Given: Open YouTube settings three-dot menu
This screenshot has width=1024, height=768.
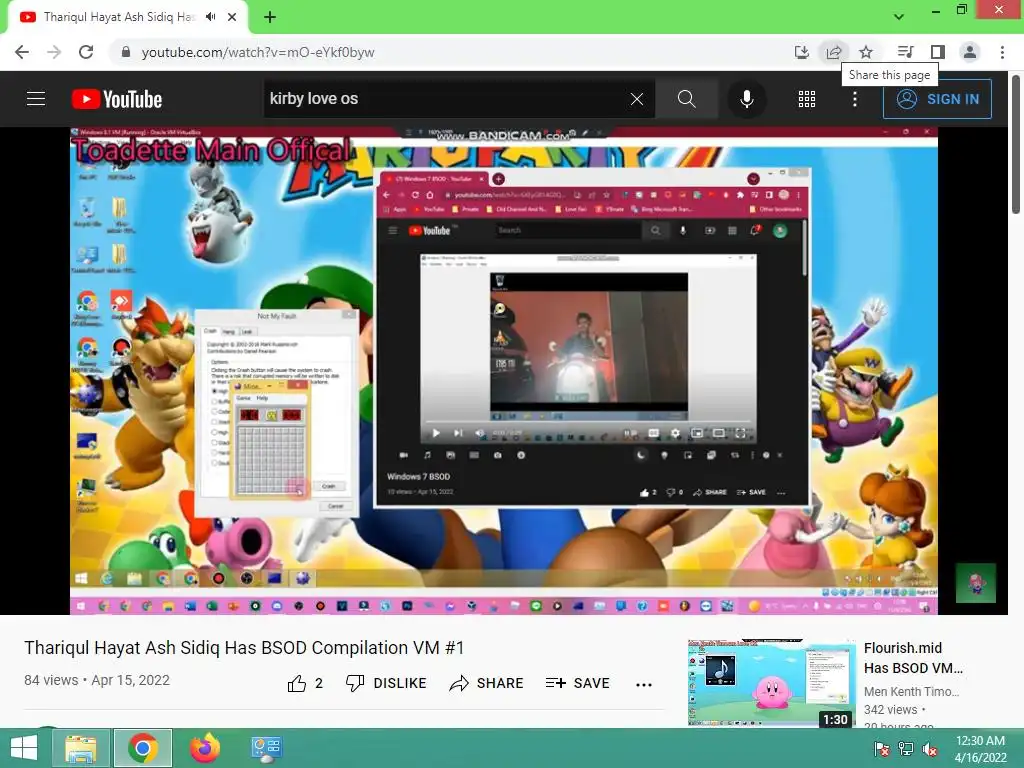Looking at the screenshot, I should [x=855, y=99].
